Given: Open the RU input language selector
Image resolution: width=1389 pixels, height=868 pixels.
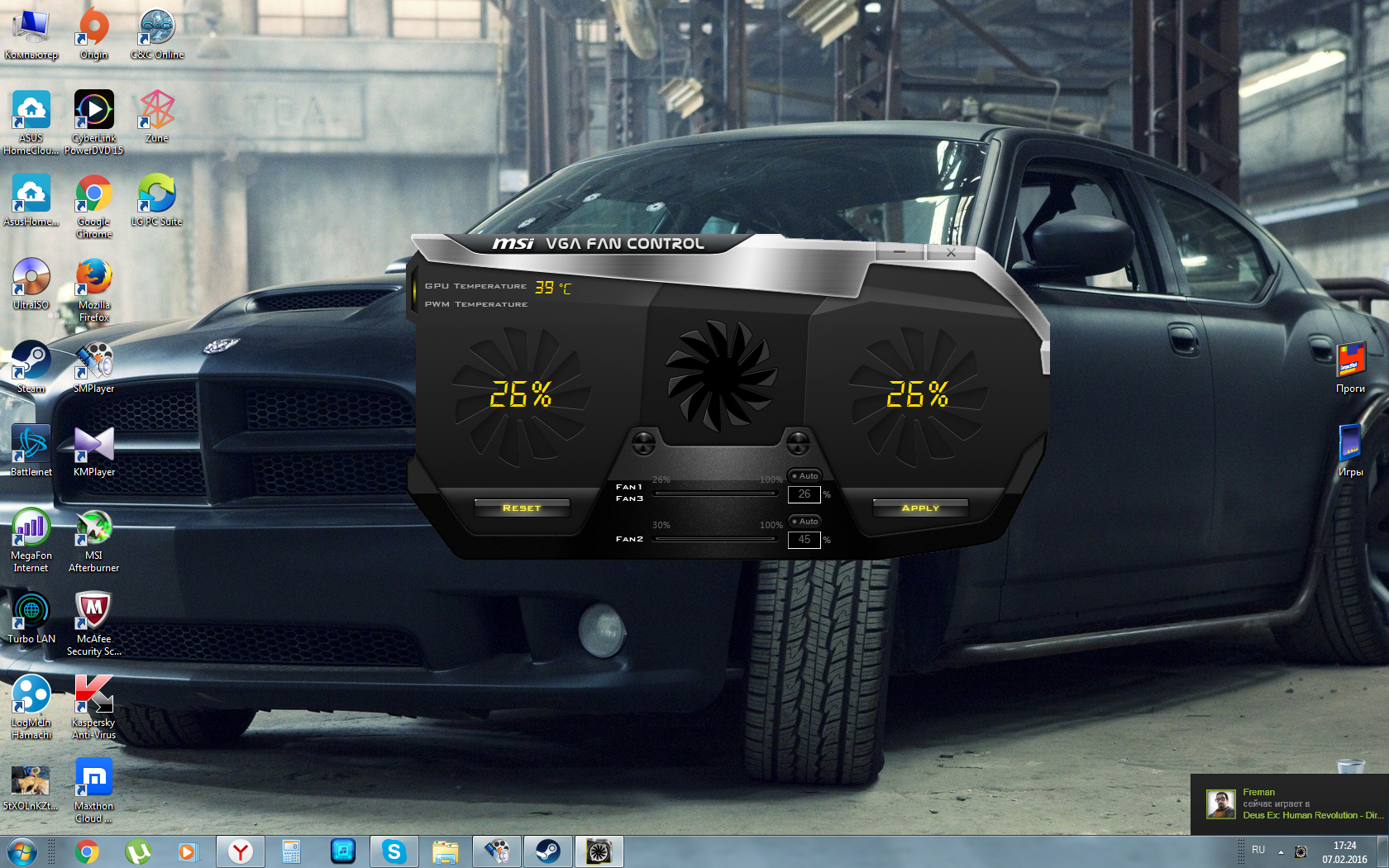Looking at the screenshot, I should coord(1258,850).
